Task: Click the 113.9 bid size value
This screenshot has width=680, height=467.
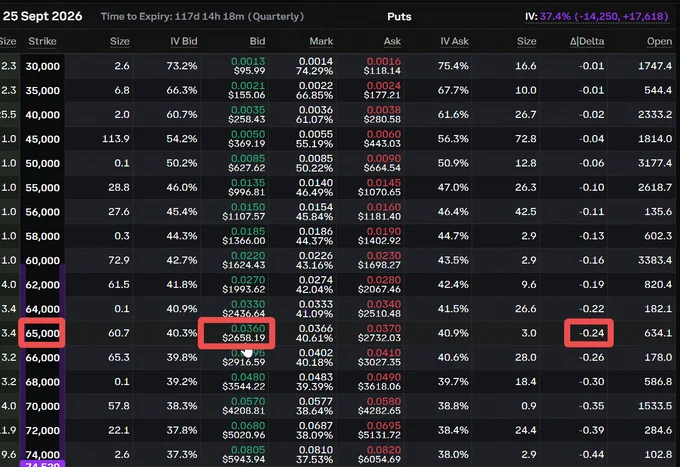Action: [116, 139]
